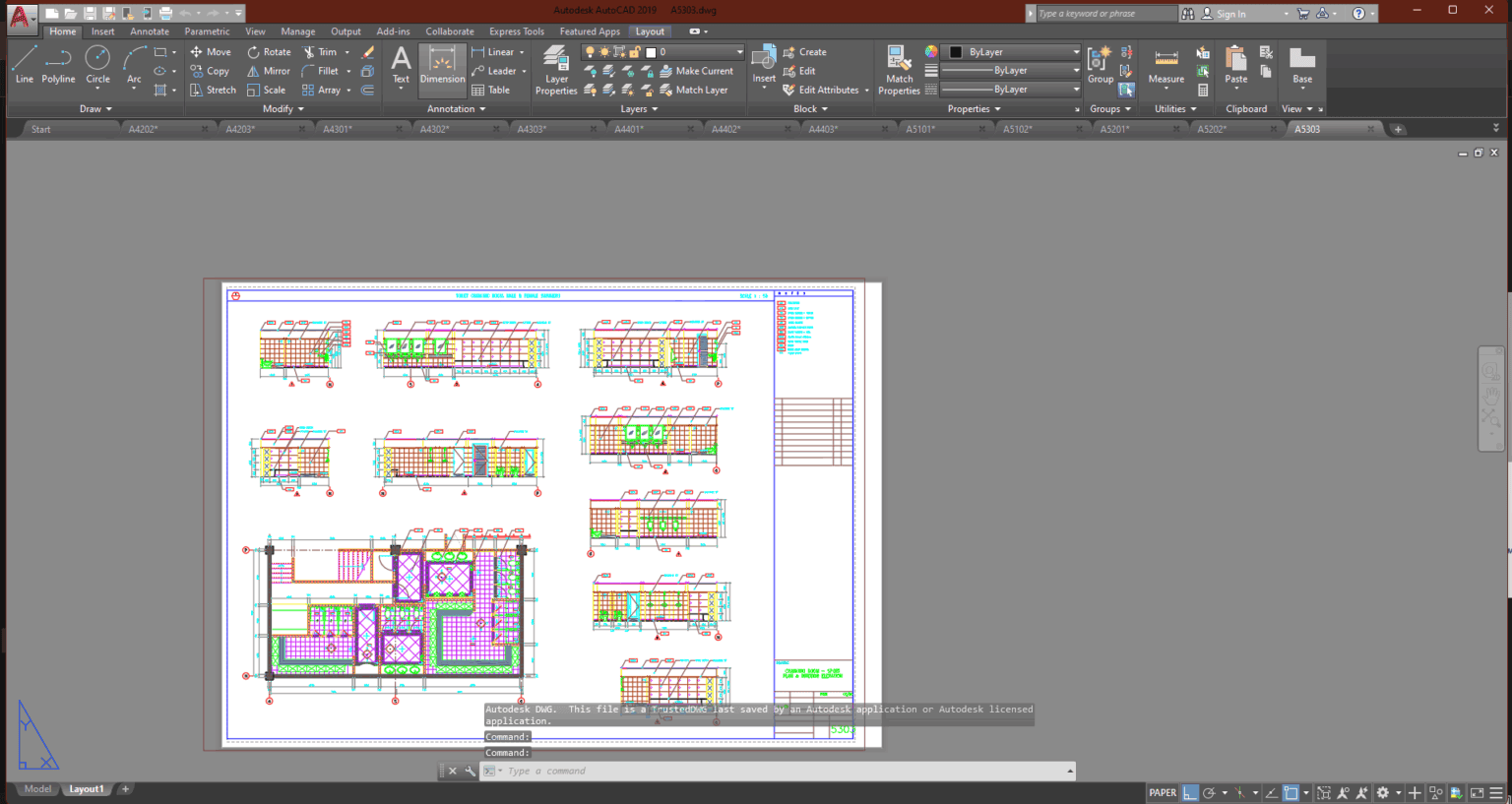Image resolution: width=1512 pixels, height=804 pixels.
Task: Open the Layer Properties manager
Action: (x=556, y=67)
